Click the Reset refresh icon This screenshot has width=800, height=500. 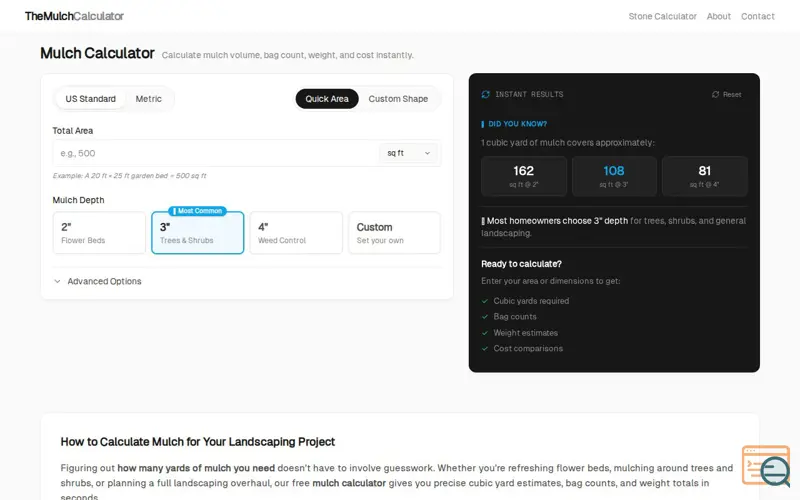(715, 94)
